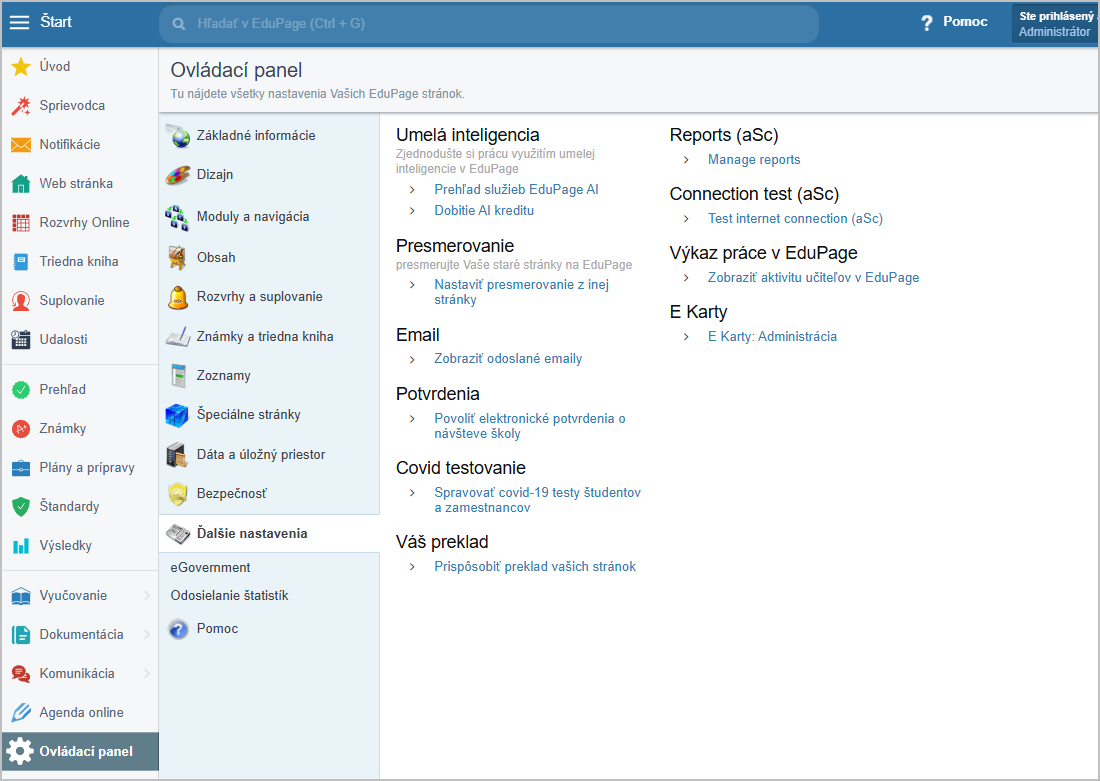This screenshot has height=781, width=1100.
Task: Click chevron beside Zobraziť odoslané emaily
Action: click(x=412, y=359)
